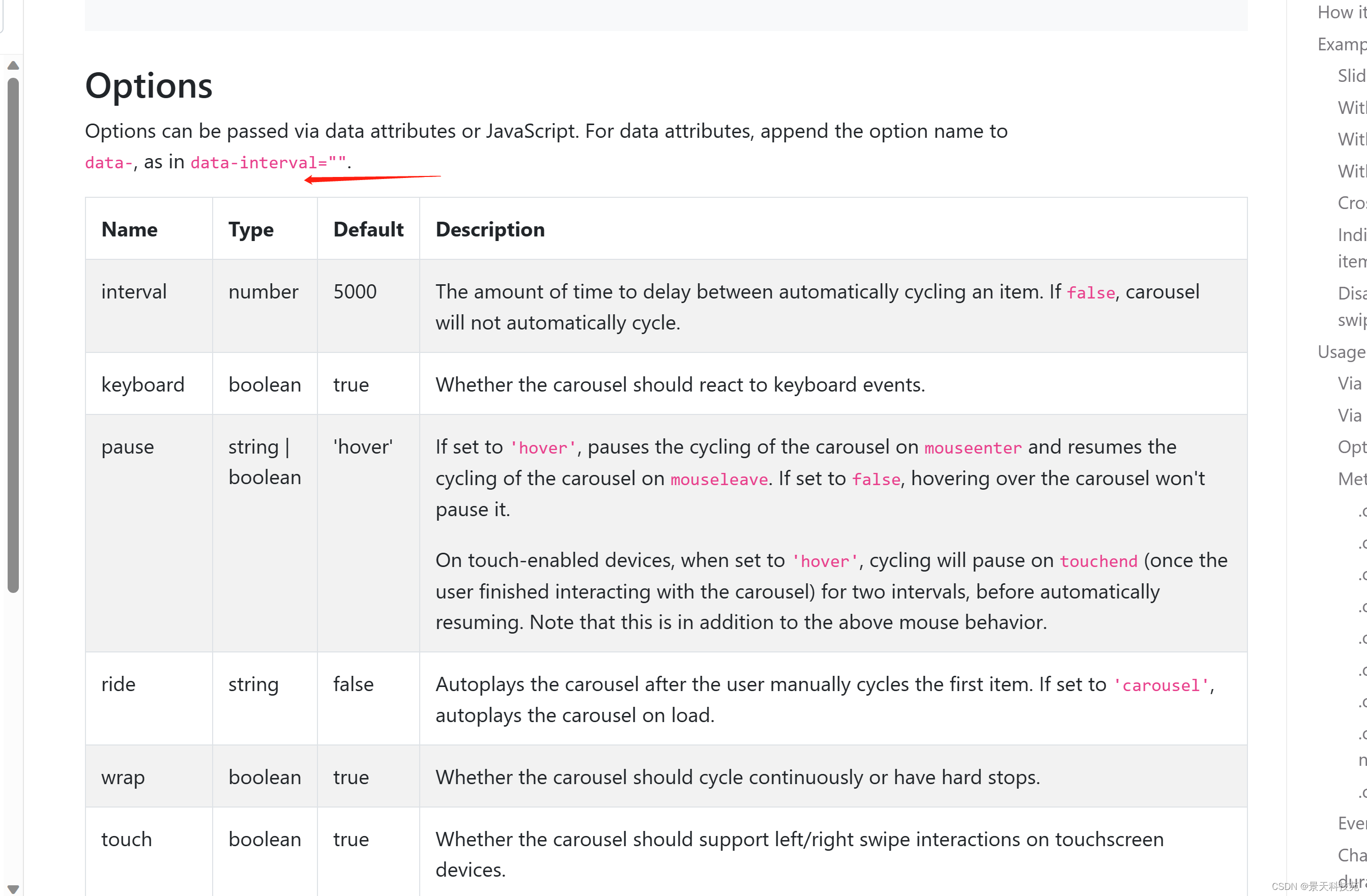This screenshot has height=896, width=1367.
Task: Open the 'How it' sidebar link at top
Action: [1342, 12]
